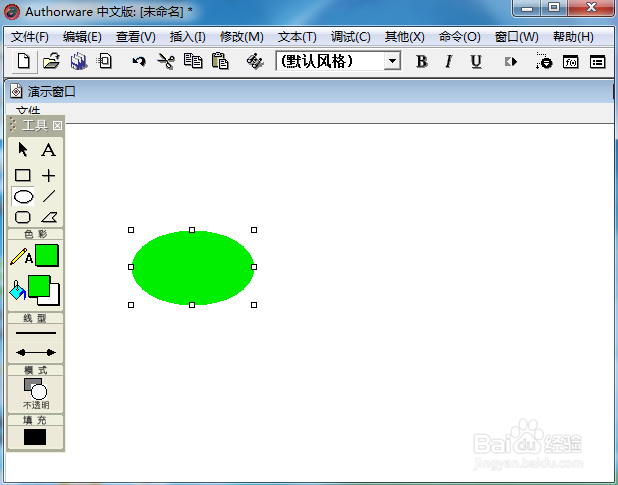
Task: Select the Oval tool
Action: click(x=23, y=197)
